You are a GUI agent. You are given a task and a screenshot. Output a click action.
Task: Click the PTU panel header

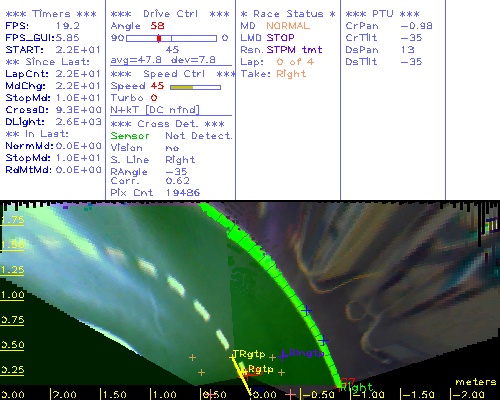(x=382, y=14)
